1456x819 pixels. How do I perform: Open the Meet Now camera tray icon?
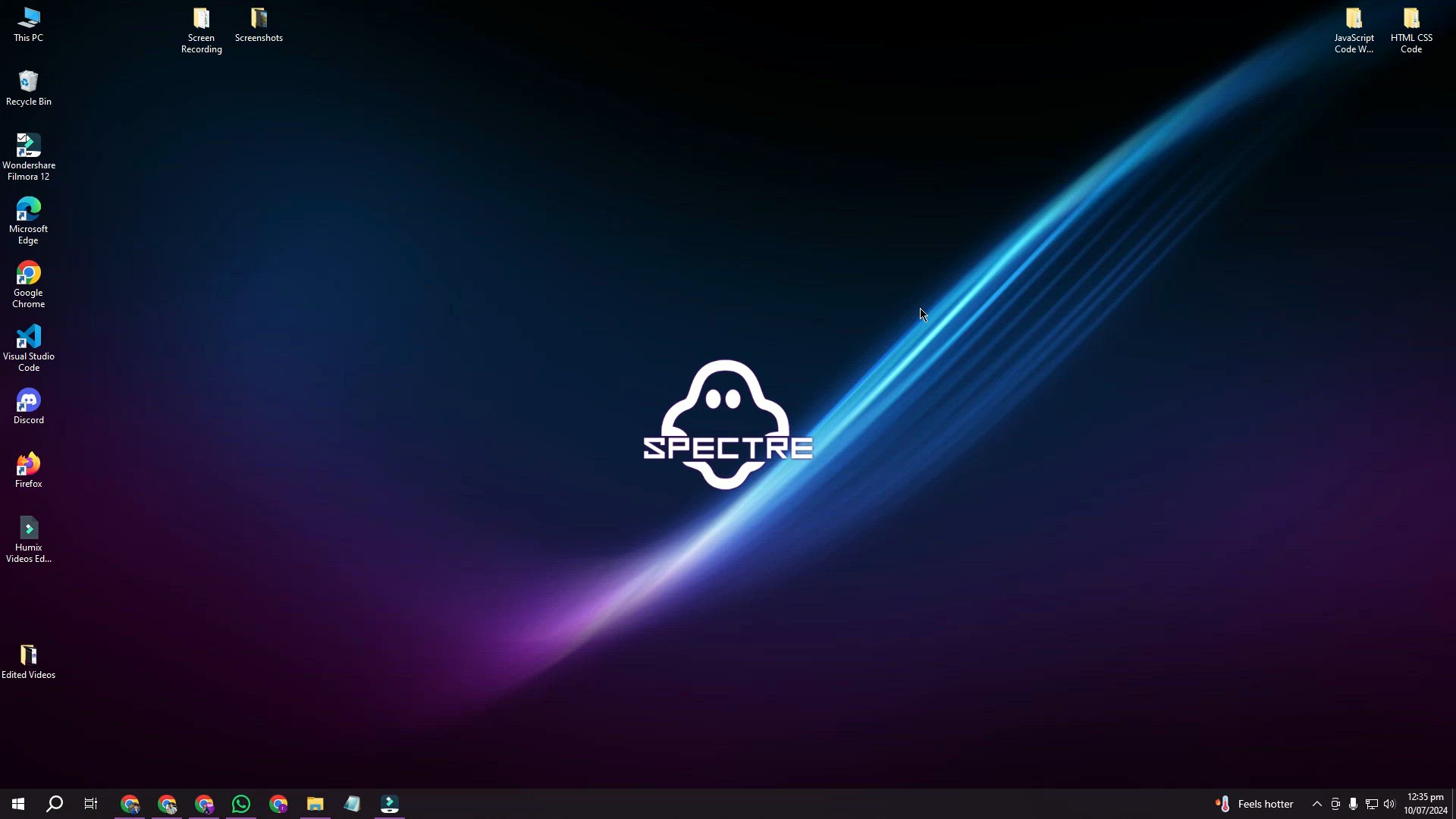(1335, 804)
